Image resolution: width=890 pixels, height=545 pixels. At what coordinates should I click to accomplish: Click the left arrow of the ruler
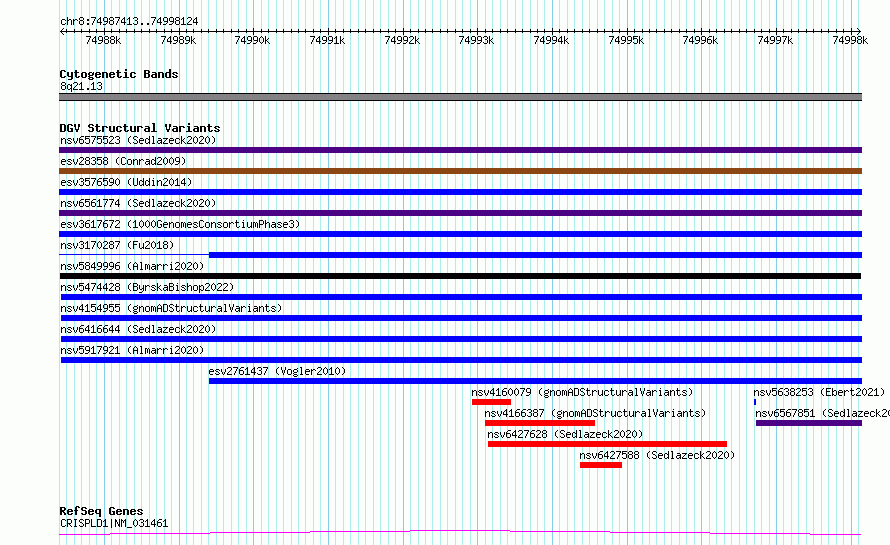[x=62, y=31]
